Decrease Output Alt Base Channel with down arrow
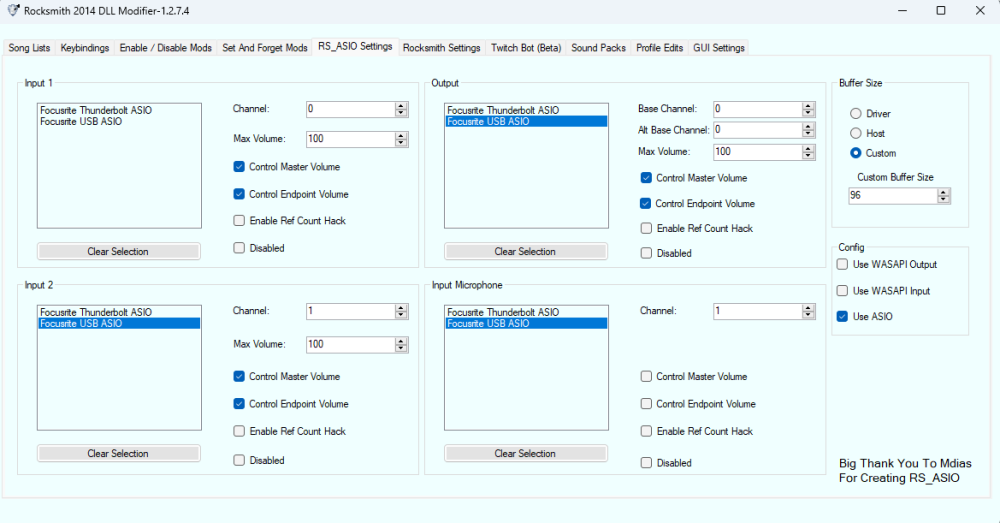 pyautogui.click(x=807, y=134)
